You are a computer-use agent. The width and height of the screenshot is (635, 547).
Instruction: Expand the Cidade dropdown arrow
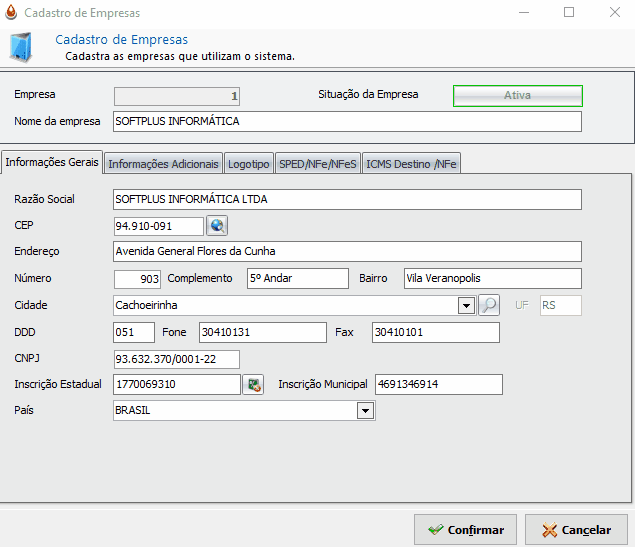tap(467, 306)
